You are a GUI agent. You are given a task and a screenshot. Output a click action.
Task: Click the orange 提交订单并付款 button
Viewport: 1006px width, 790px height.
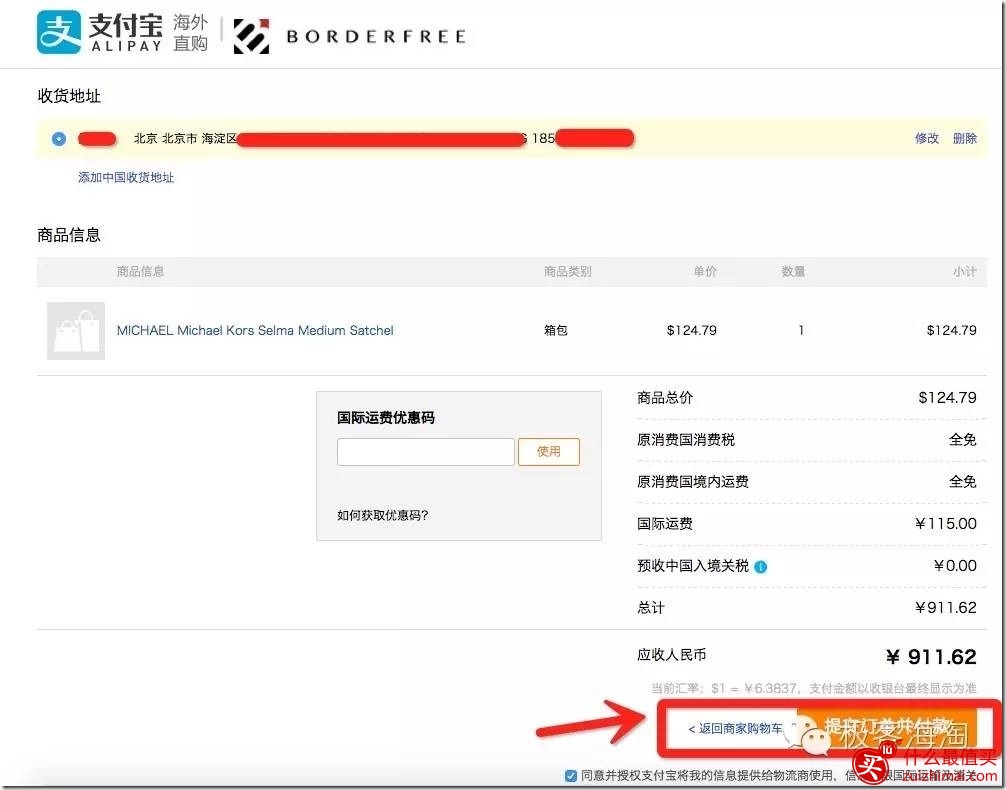(886, 728)
